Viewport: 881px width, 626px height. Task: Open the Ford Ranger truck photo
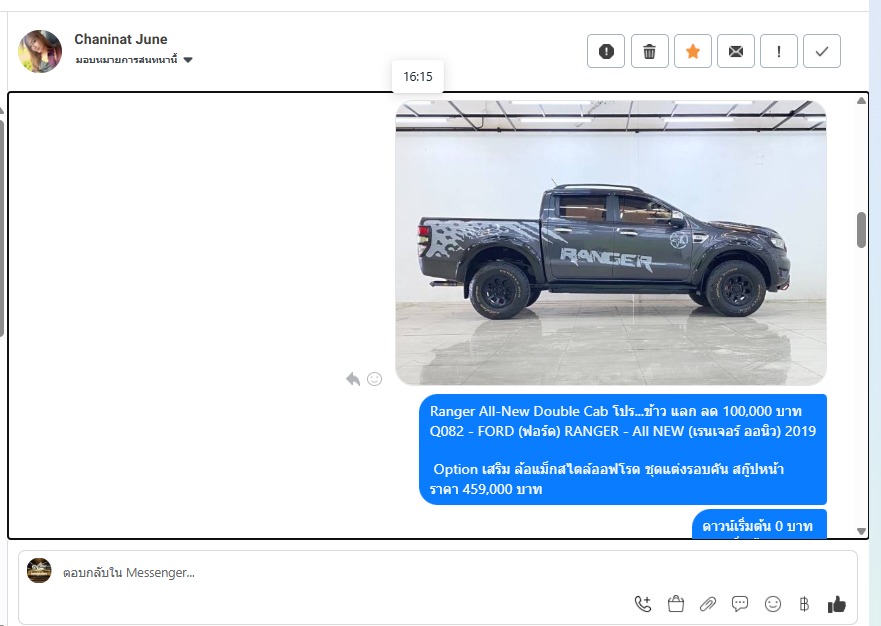point(611,243)
